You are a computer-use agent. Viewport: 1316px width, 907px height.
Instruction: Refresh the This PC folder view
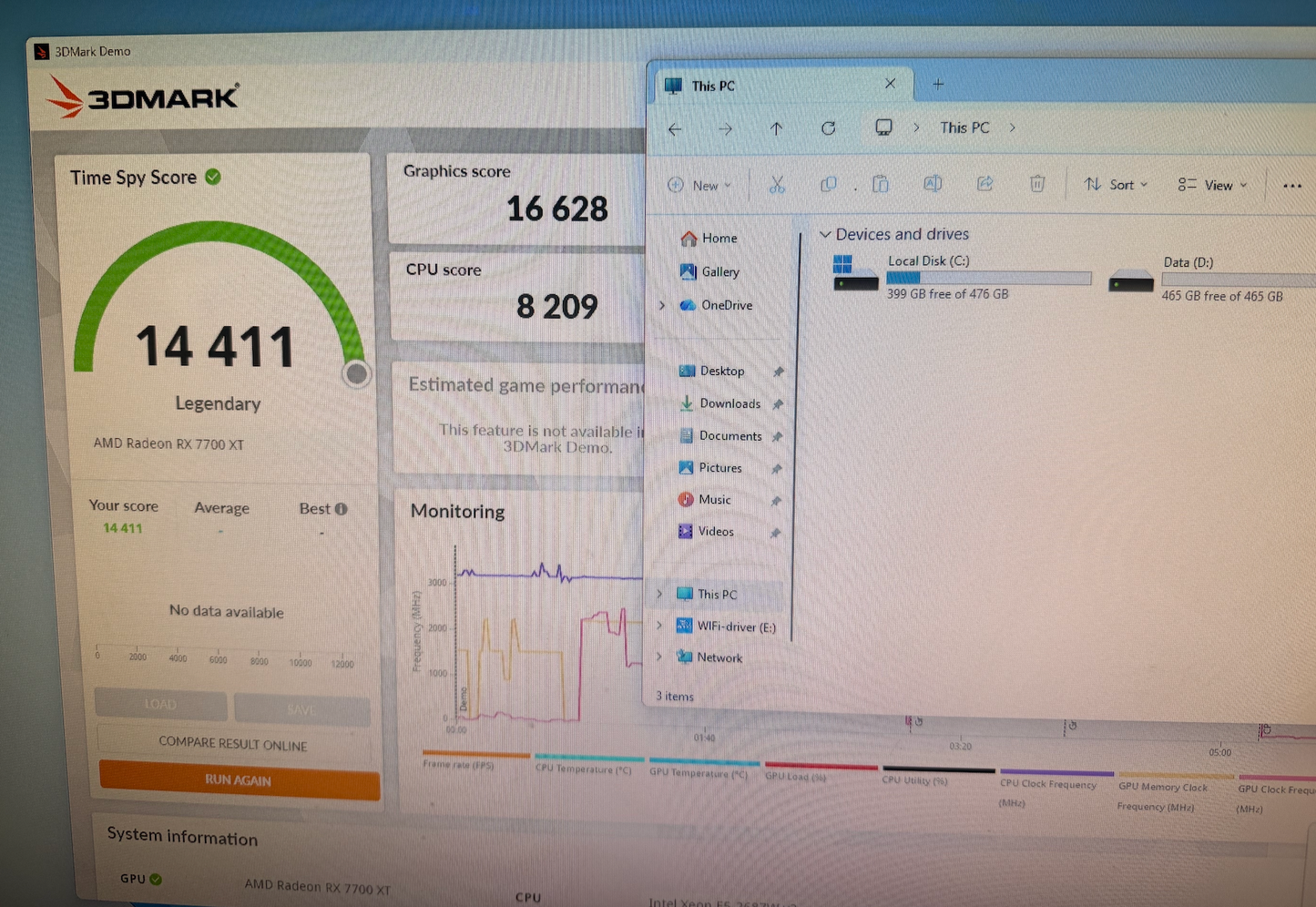click(828, 127)
